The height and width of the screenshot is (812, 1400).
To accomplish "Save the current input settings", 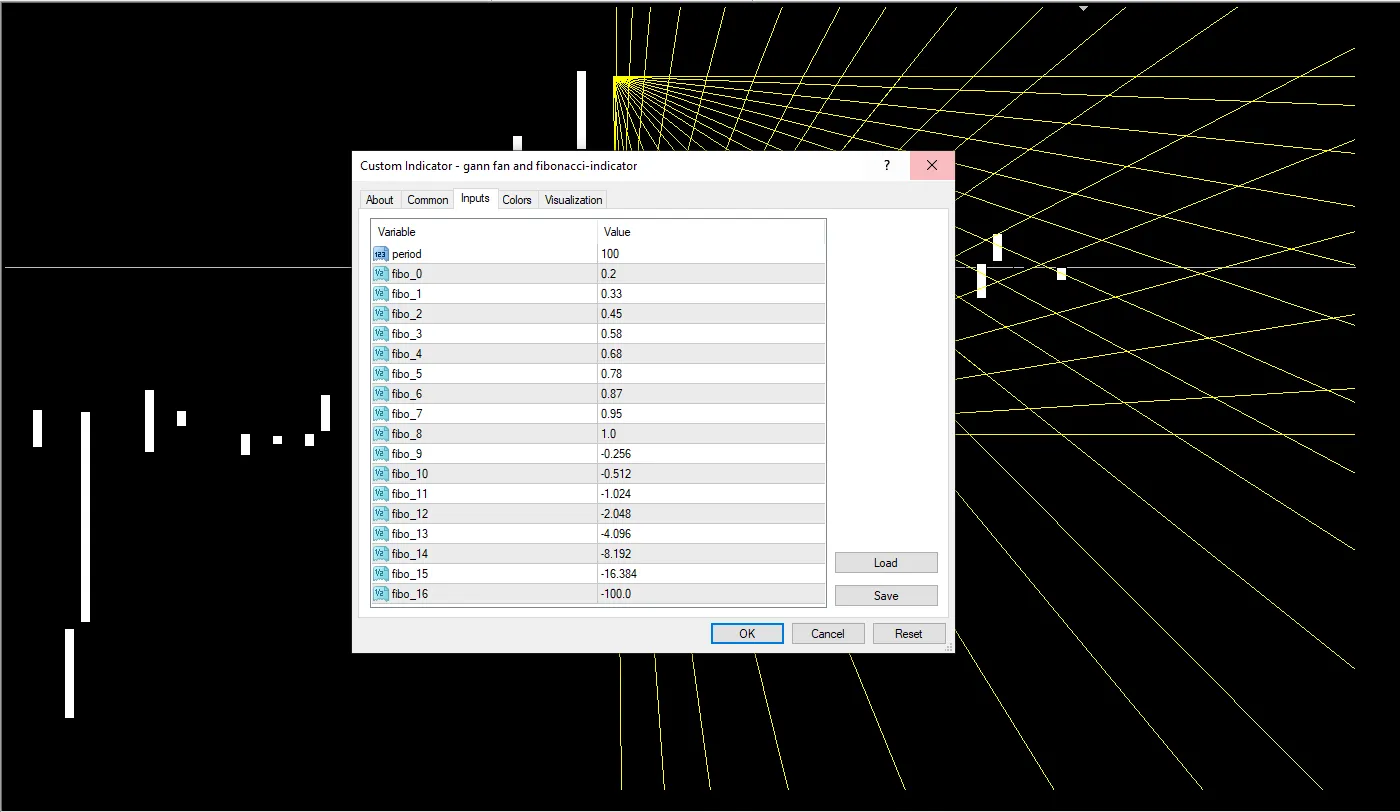I will (x=886, y=596).
